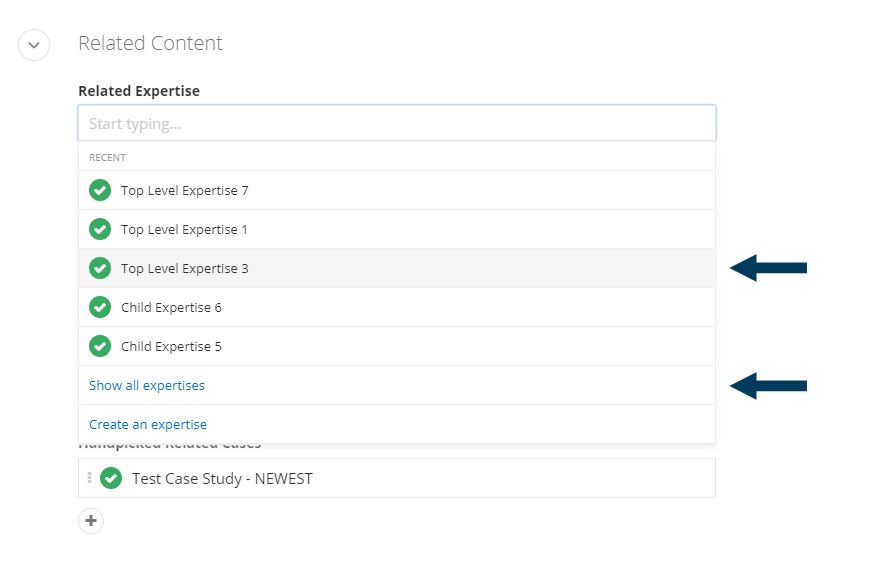Add a related case with plus button
The height and width of the screenshot is (562, 894).
(x=91, y=521)
